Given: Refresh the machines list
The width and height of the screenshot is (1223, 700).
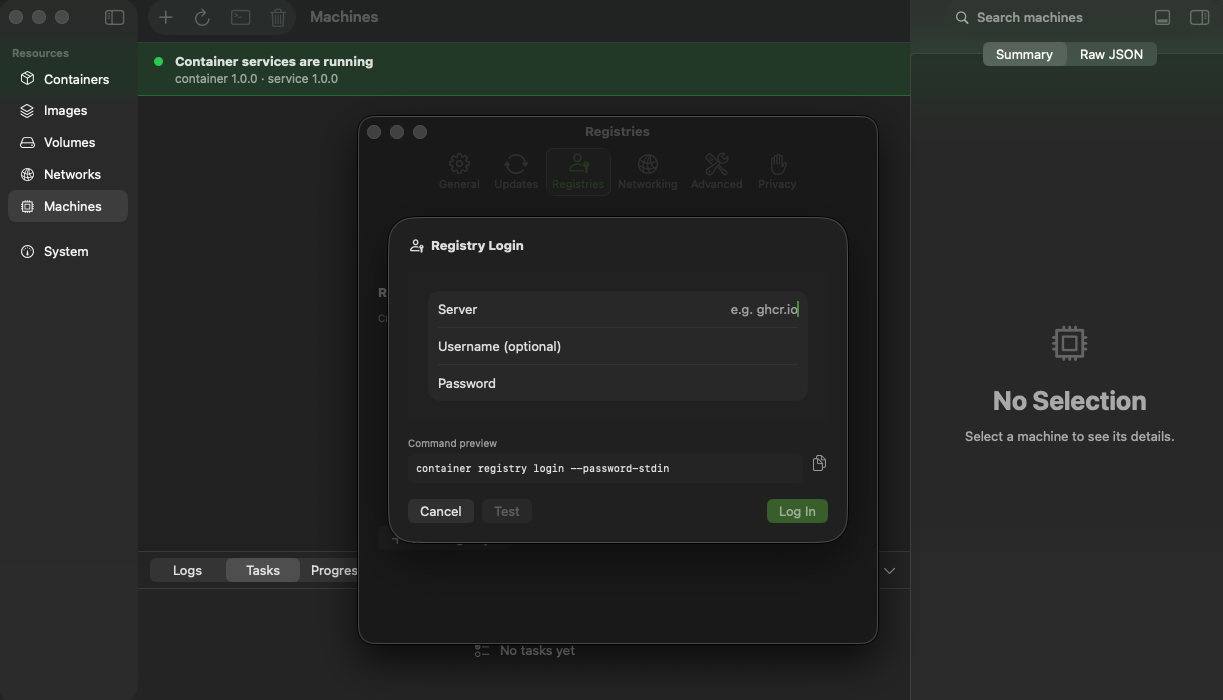Looking at the screenshot, I should click(x=202, y=17).
